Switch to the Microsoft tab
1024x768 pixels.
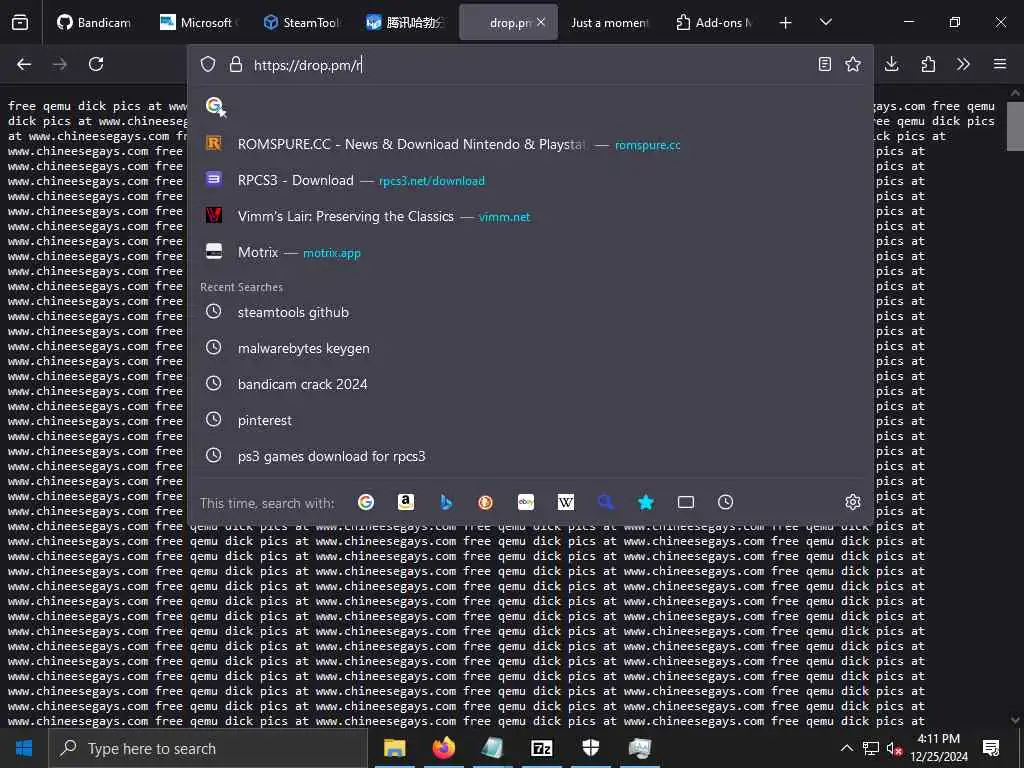click(x=199, y=22)
